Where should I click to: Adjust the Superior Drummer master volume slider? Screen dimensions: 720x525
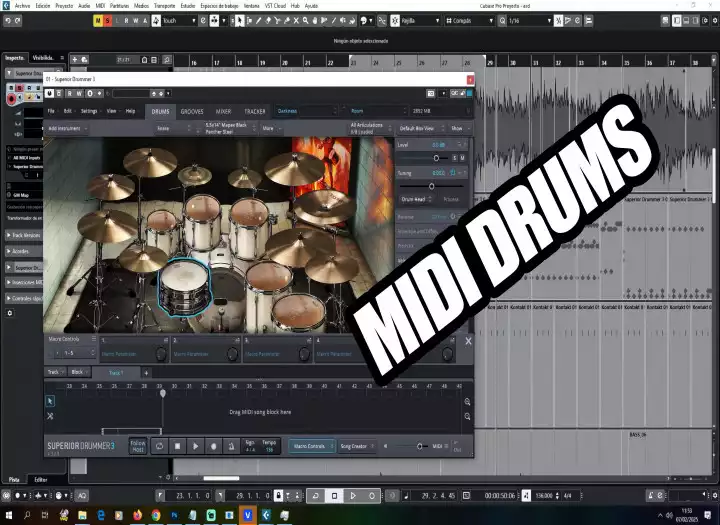point(419,446)
